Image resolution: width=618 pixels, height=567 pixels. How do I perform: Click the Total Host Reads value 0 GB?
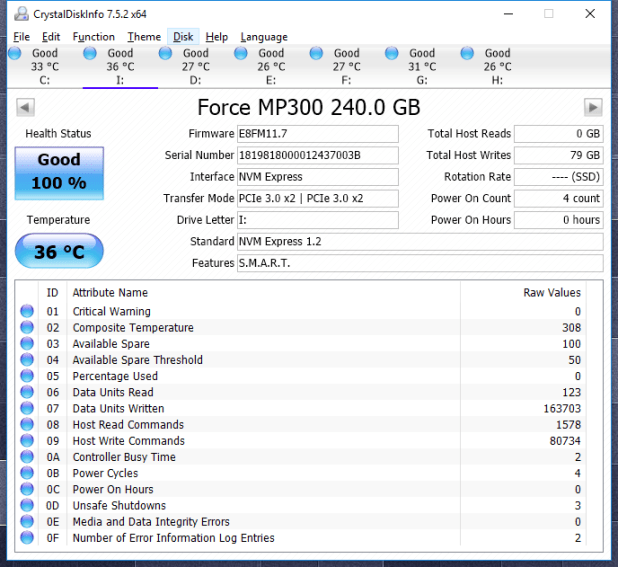click(558, 134)
